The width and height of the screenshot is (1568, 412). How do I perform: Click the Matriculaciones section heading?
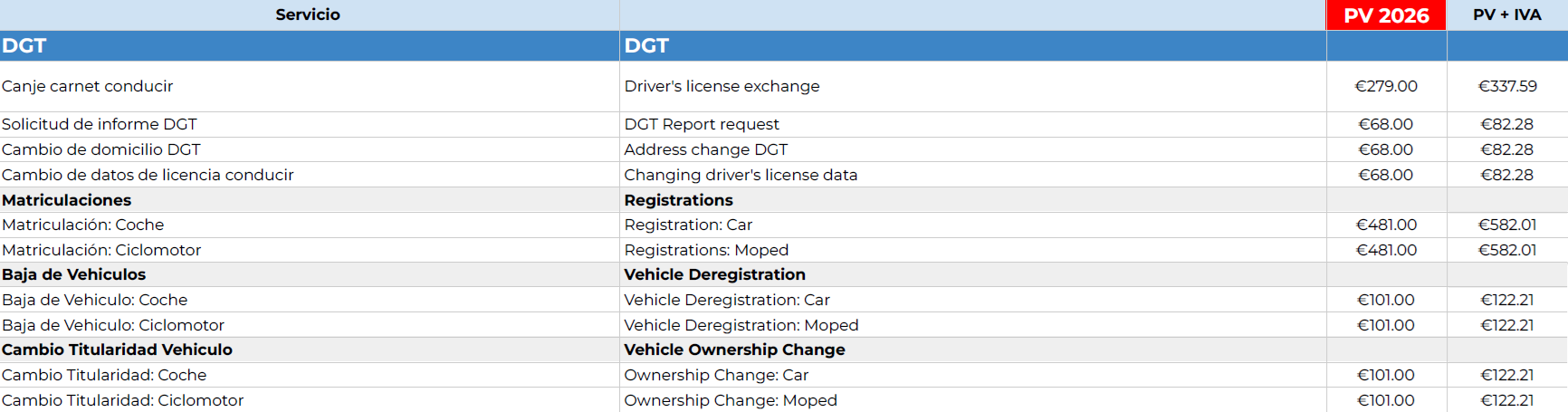pyautogui.click(x=67, y=200)
